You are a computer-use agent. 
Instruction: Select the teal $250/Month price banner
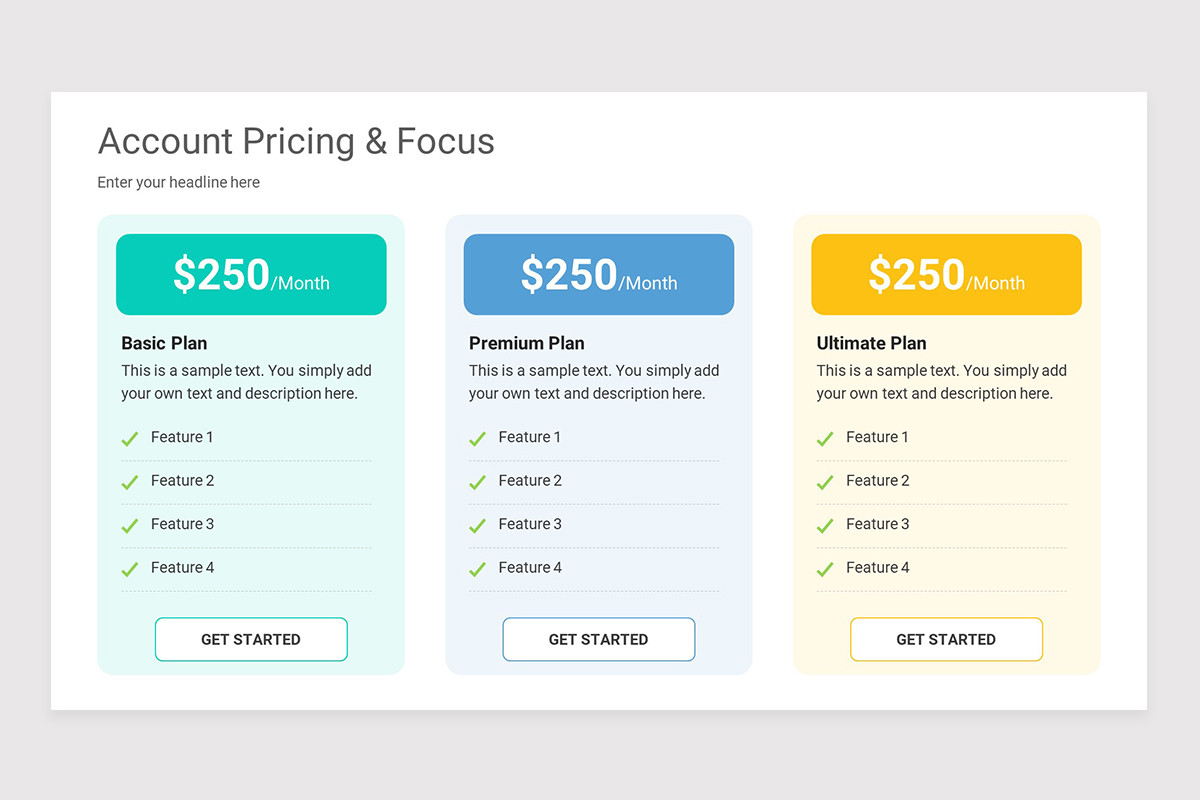pos(251,274)
